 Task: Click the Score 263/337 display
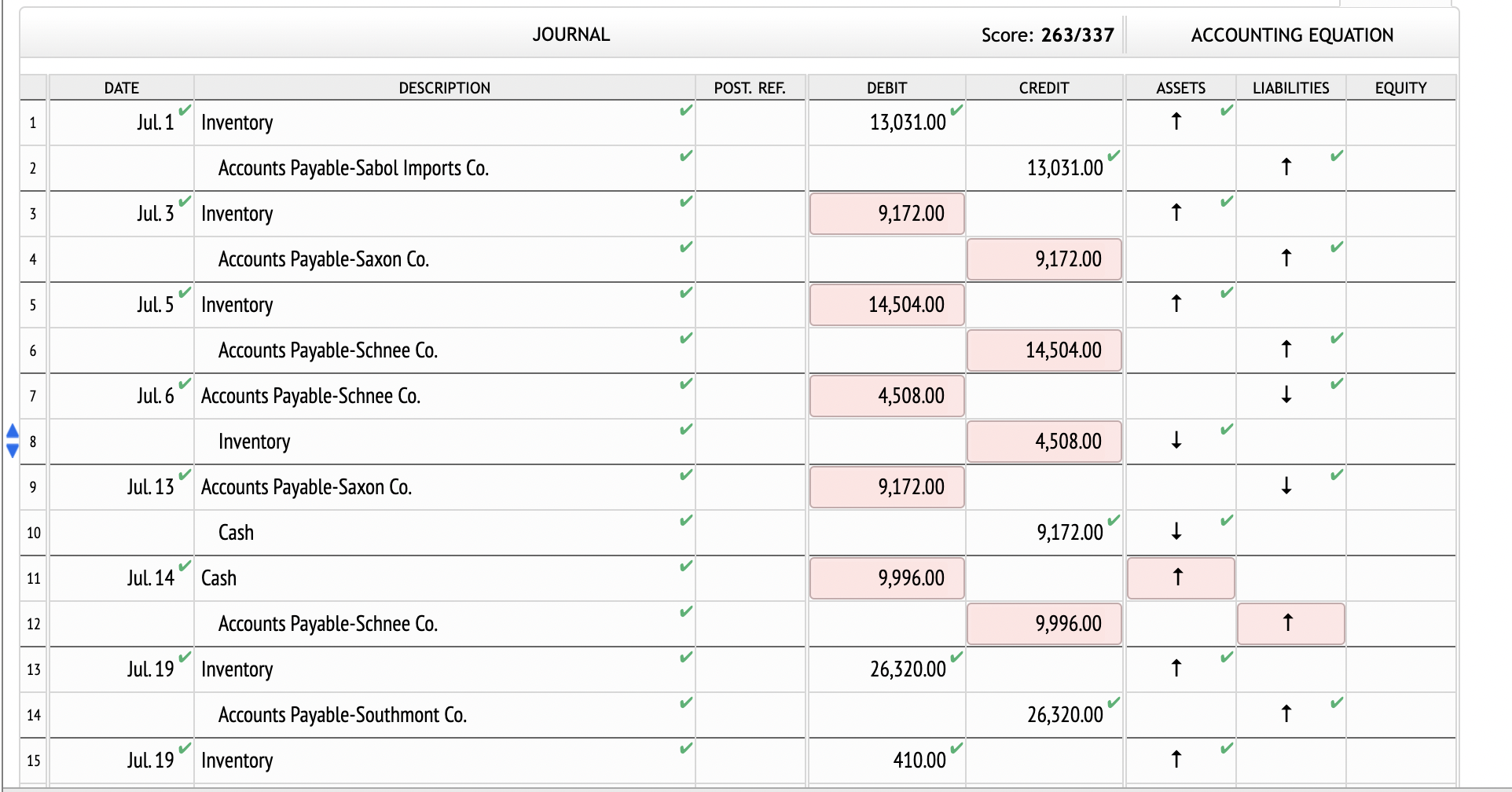pyautogui.click(x=1048, y=35)
